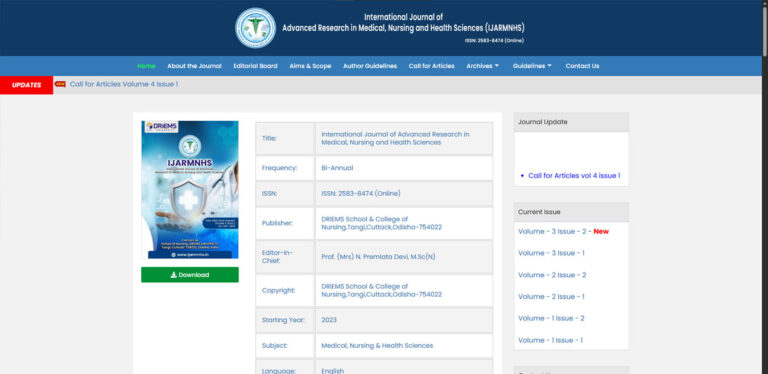
Task: Click the Bi-Annual frequency value
Action: [337, 168]
